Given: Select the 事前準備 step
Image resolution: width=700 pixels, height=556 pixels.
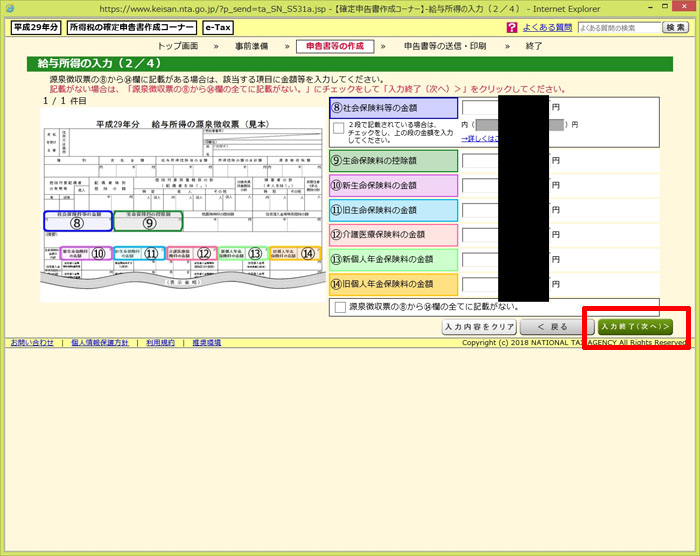Looking at the screenshot, I should (252, 46).
